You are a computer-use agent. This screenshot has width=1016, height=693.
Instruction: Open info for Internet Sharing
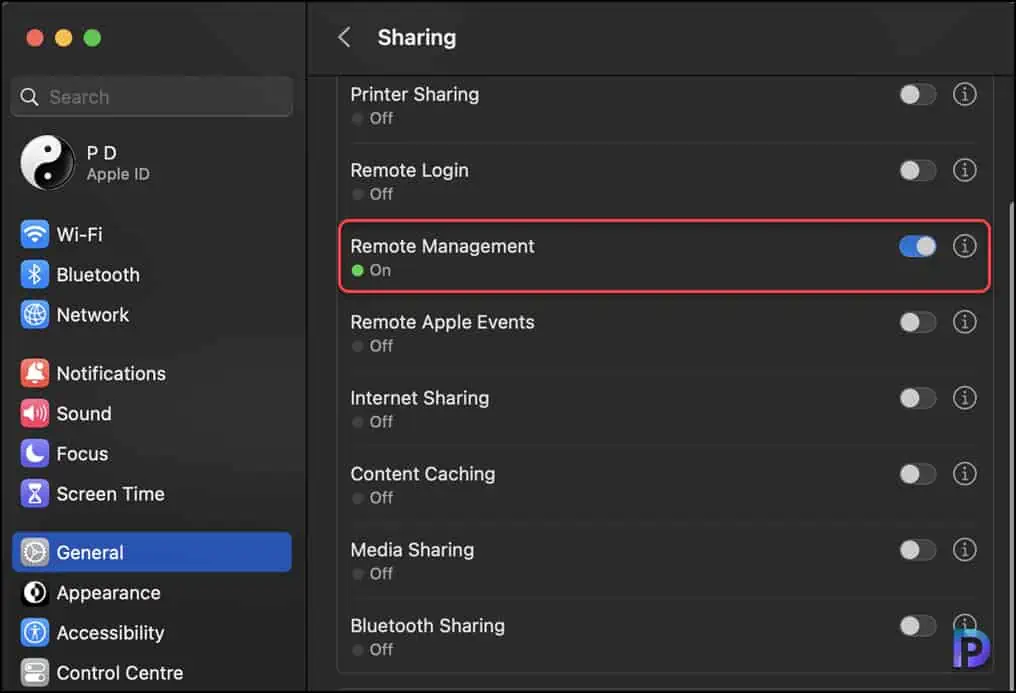(x=964, y=398)
